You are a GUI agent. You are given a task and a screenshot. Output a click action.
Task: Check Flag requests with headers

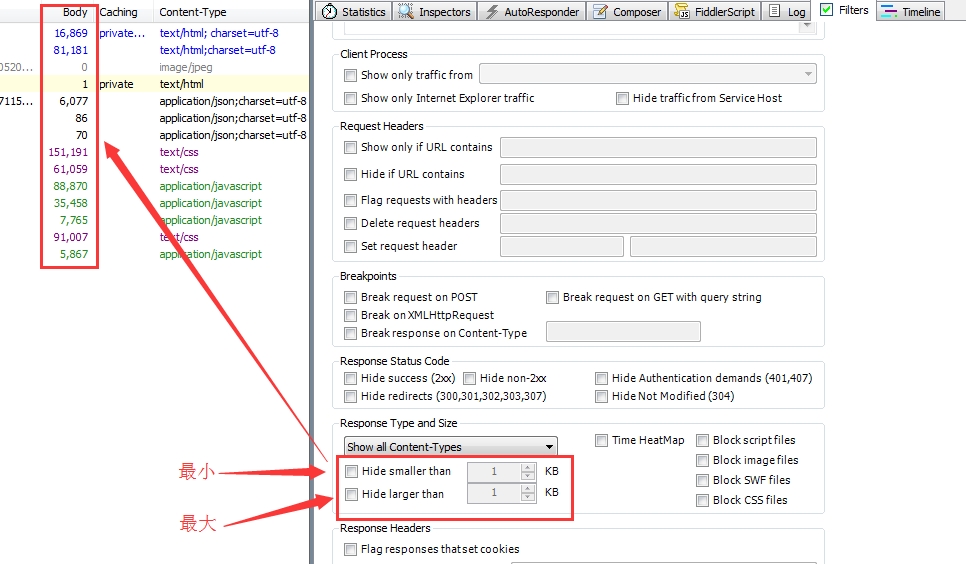pyautogui.click(x=351, y=200)
